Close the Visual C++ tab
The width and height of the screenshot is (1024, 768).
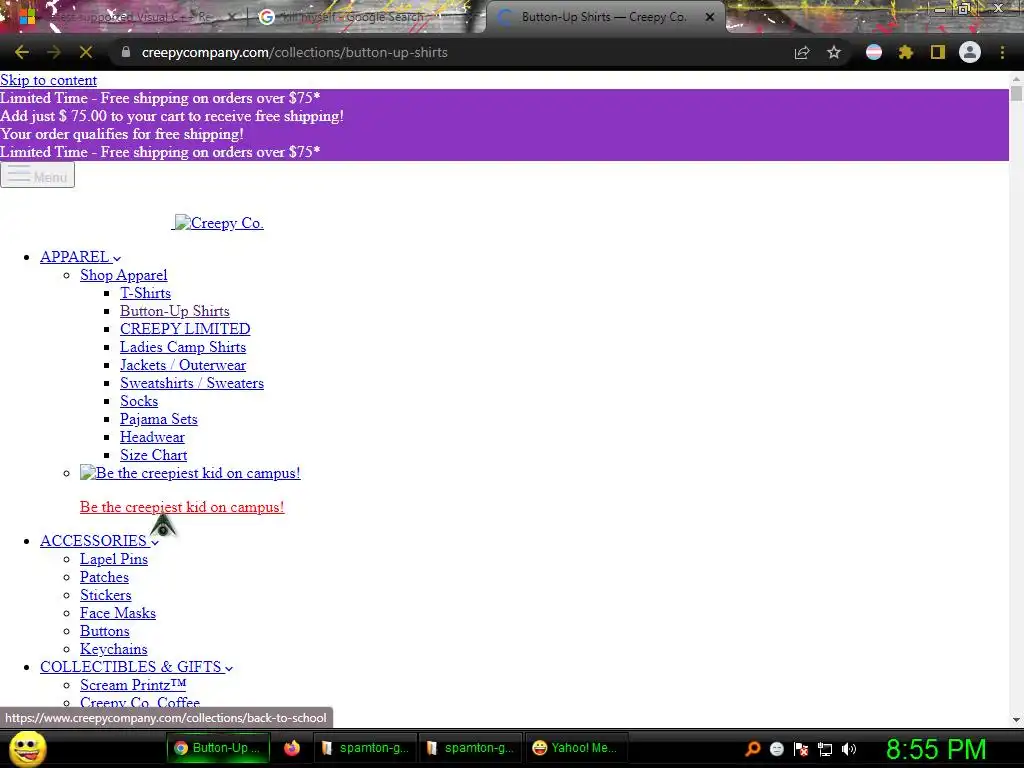coord(231,17)
